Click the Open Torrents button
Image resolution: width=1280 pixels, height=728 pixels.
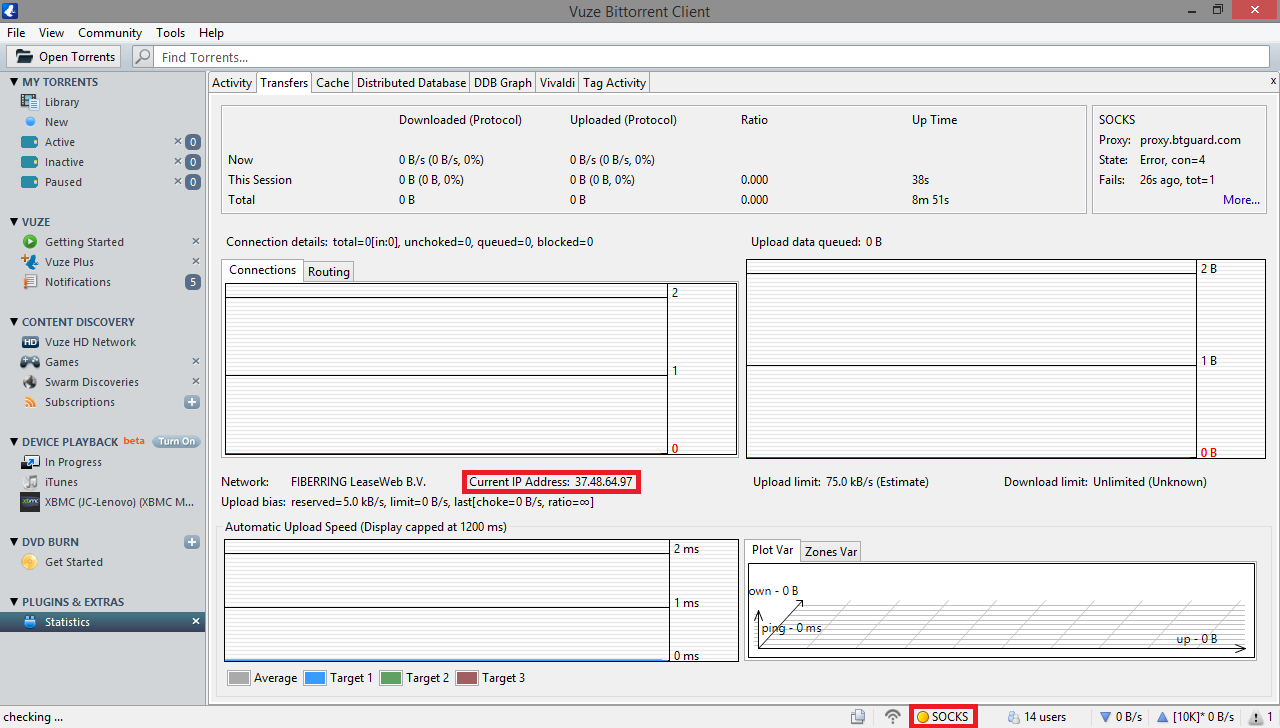pyautogui.click(x=65, y=57)
